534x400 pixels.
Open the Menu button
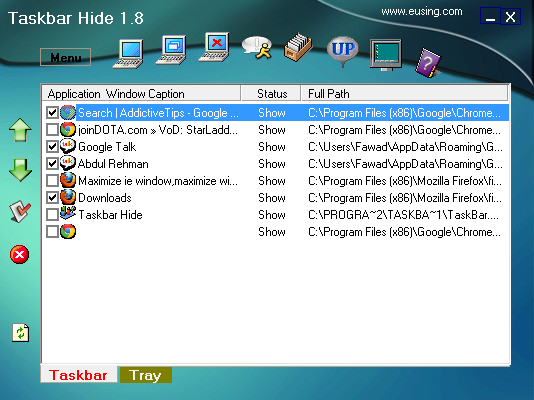pos(65,57)
